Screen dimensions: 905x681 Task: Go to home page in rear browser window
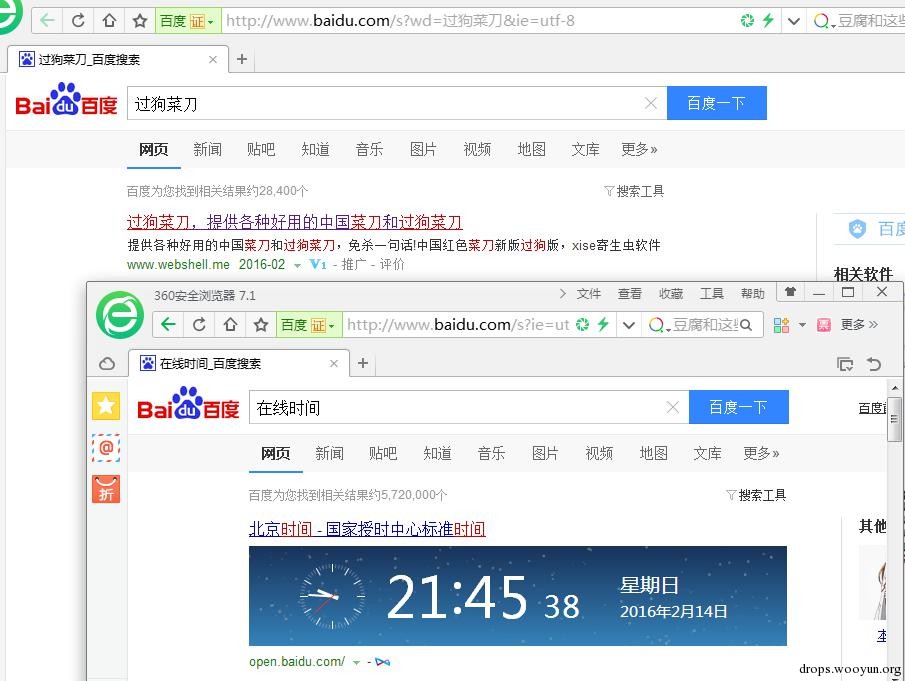[x=109, y=21]
